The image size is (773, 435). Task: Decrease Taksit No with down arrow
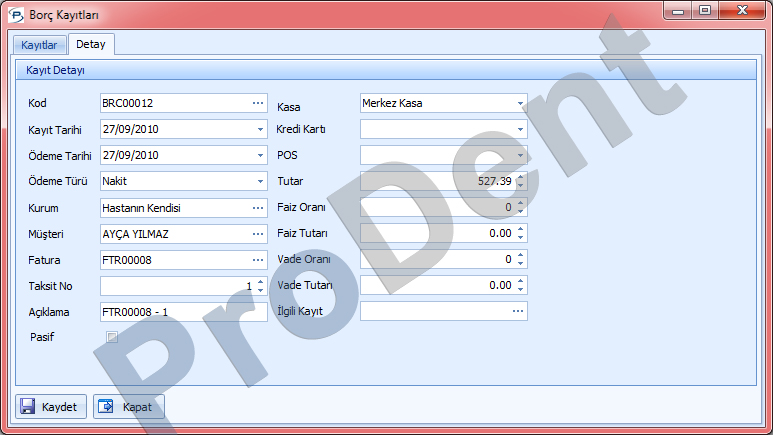tap(260, 290)
